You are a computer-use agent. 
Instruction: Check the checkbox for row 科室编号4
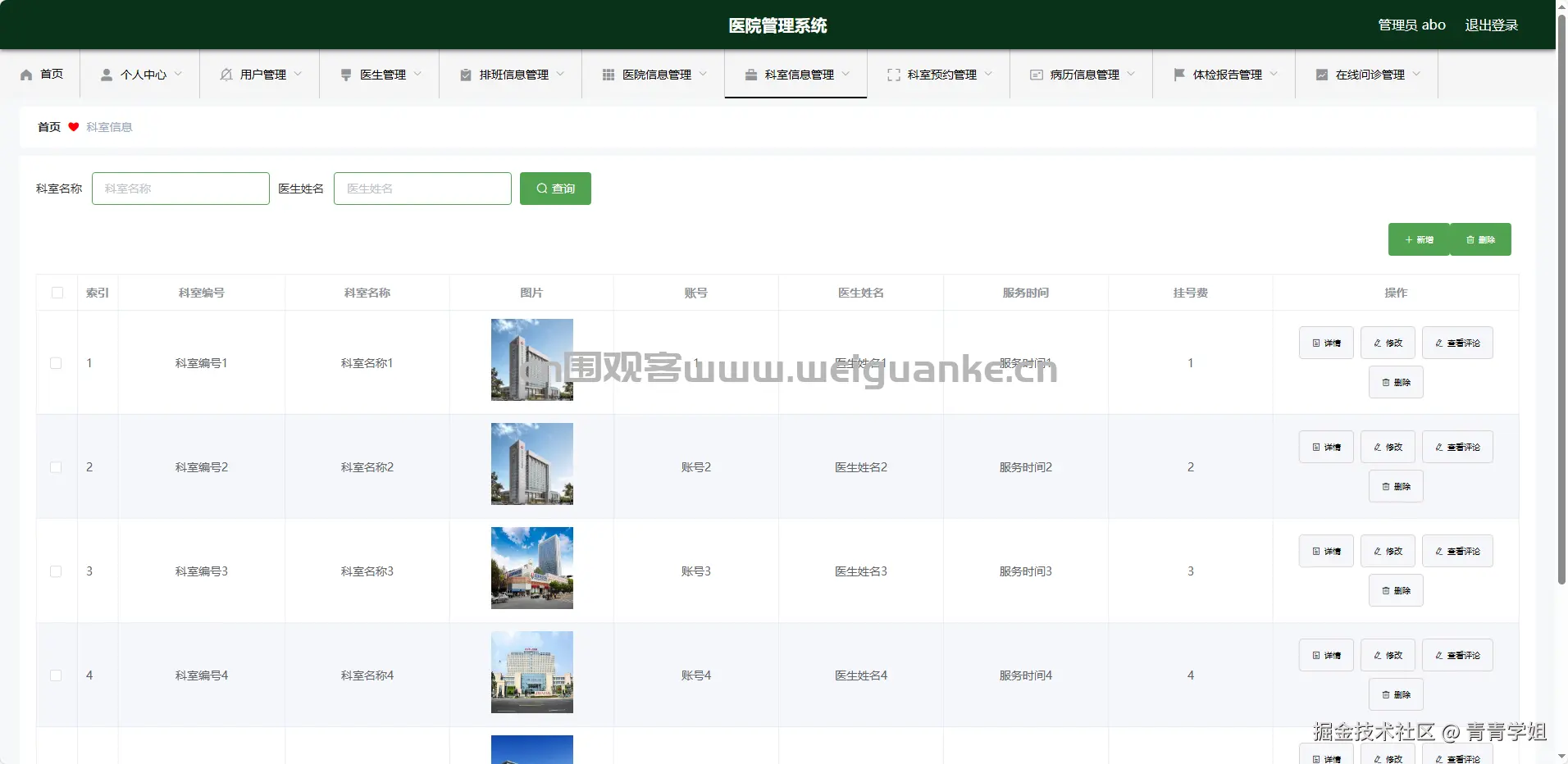coord(56,675)
